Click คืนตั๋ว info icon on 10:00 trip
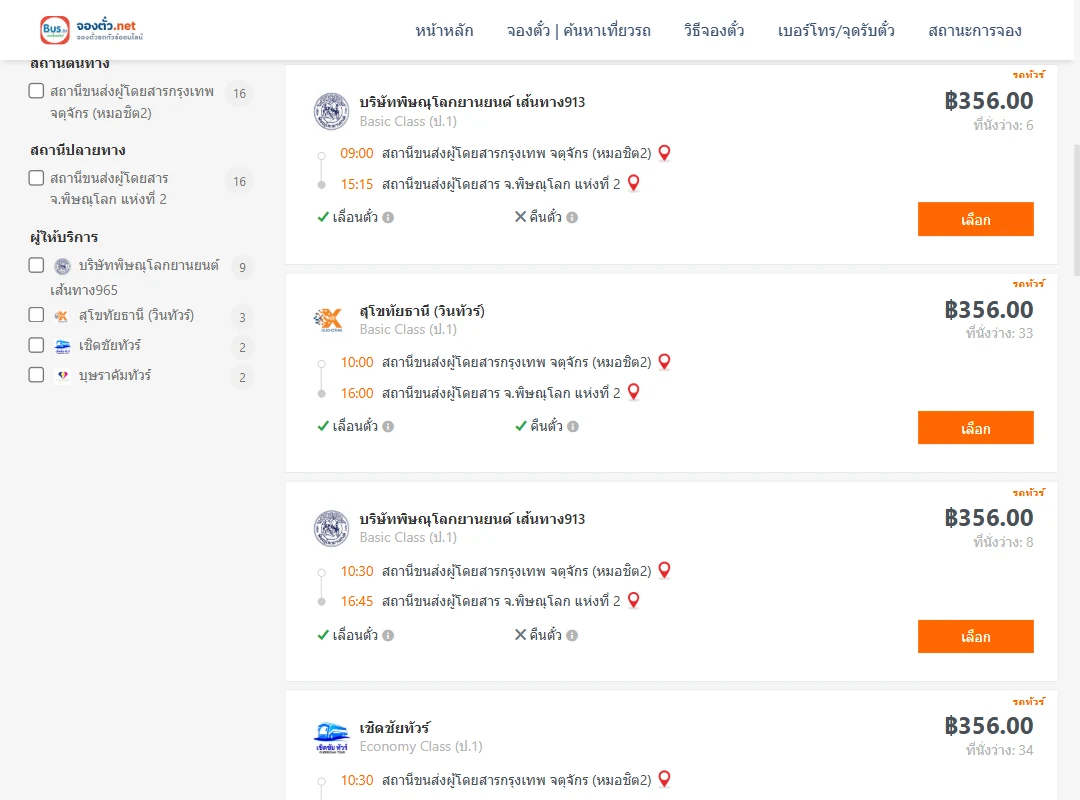 point(573,427)
